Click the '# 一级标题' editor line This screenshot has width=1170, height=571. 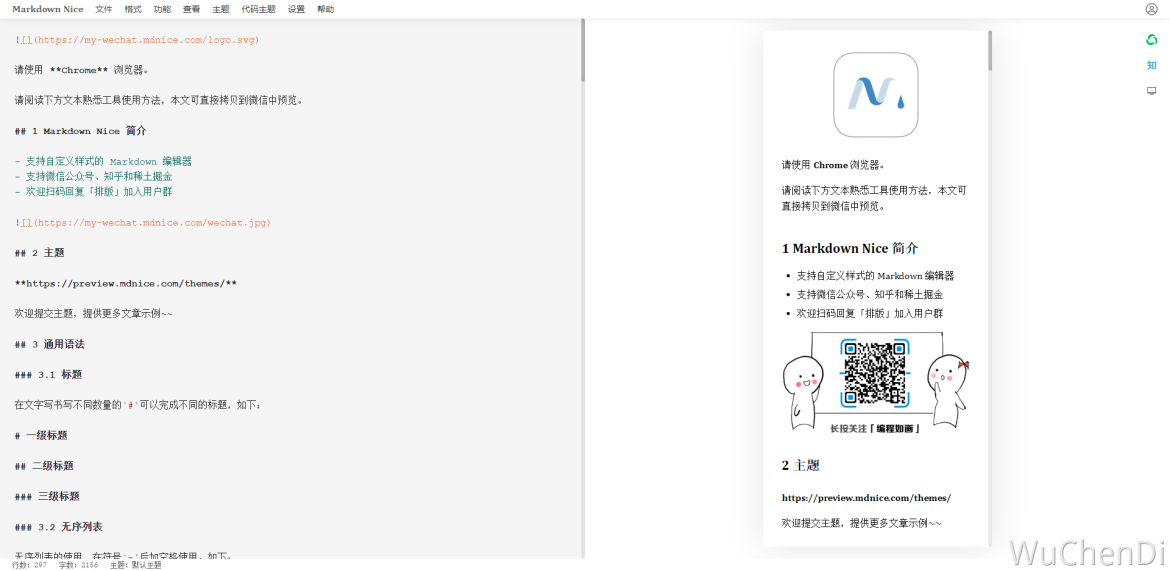pyautogui.click(x=41, y=435)
